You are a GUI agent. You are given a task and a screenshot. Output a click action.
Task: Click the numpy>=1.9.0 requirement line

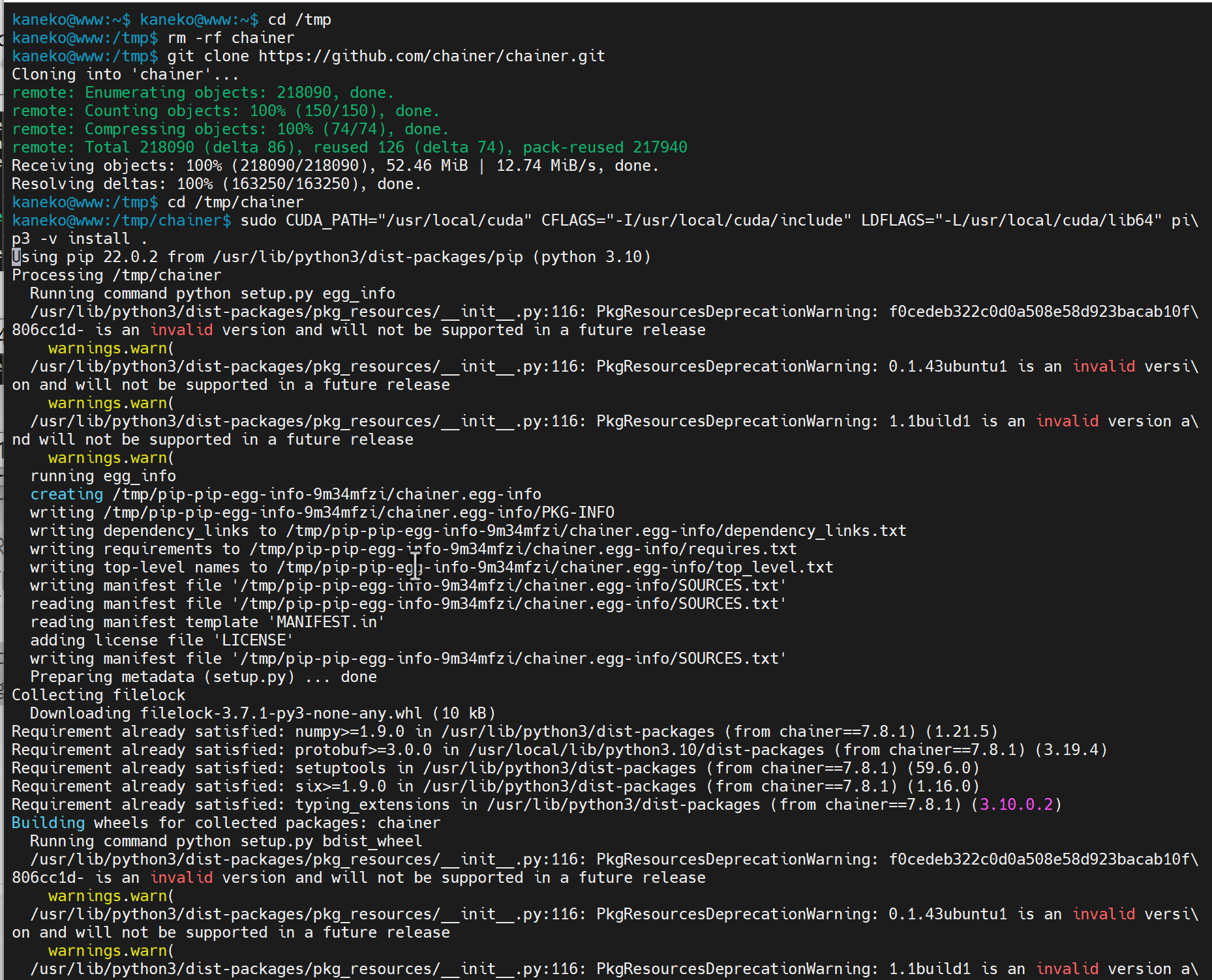point(505,732)
